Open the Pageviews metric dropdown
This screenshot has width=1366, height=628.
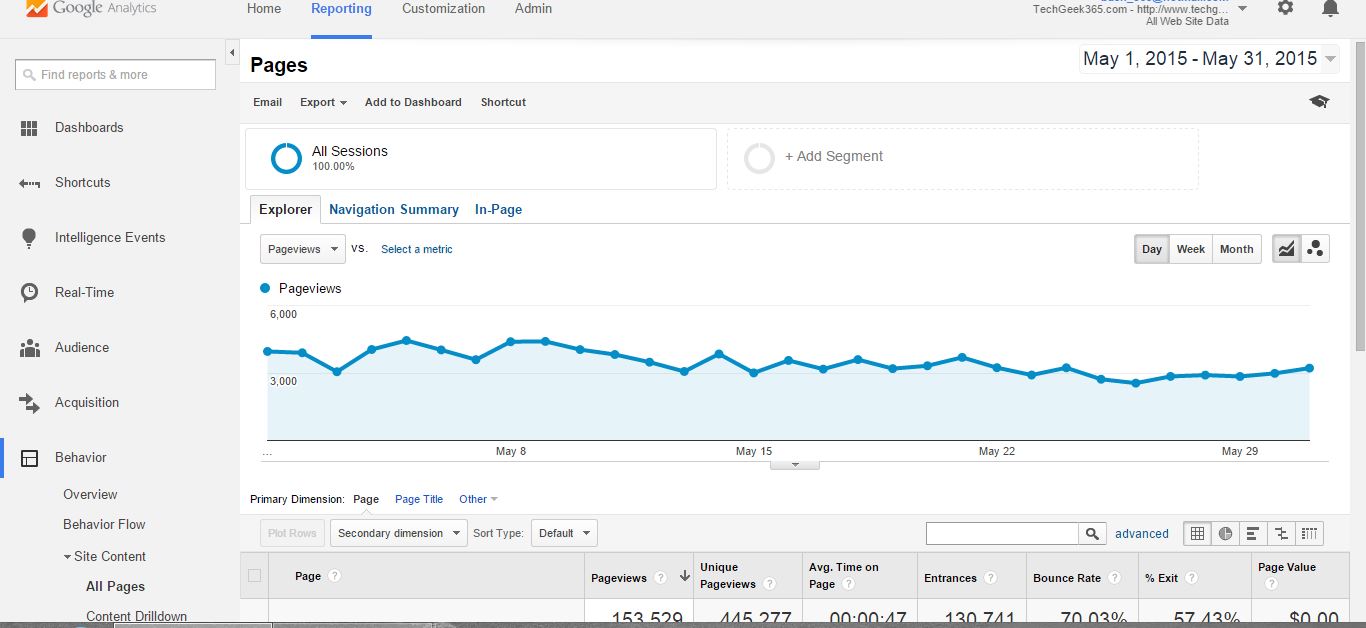coord(302,249)
